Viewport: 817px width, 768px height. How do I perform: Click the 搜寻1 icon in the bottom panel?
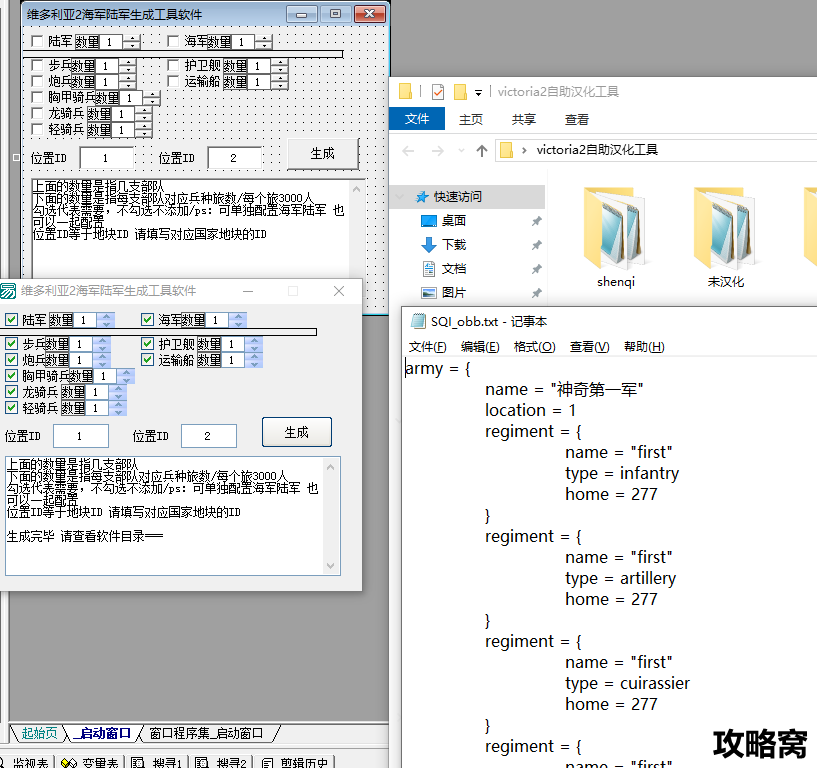(x=138, y=763)
